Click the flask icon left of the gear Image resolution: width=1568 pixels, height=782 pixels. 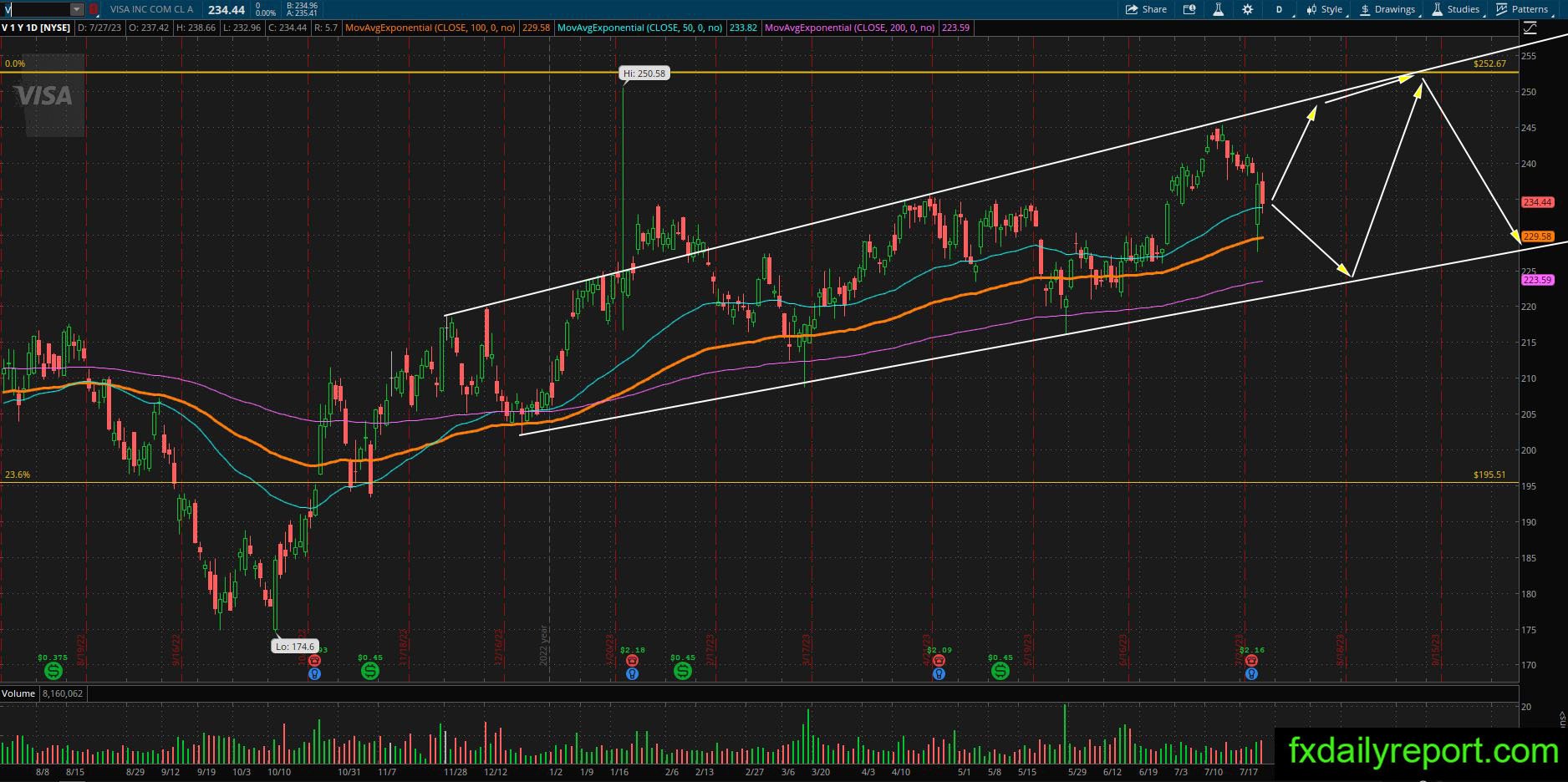[1219, 9]
